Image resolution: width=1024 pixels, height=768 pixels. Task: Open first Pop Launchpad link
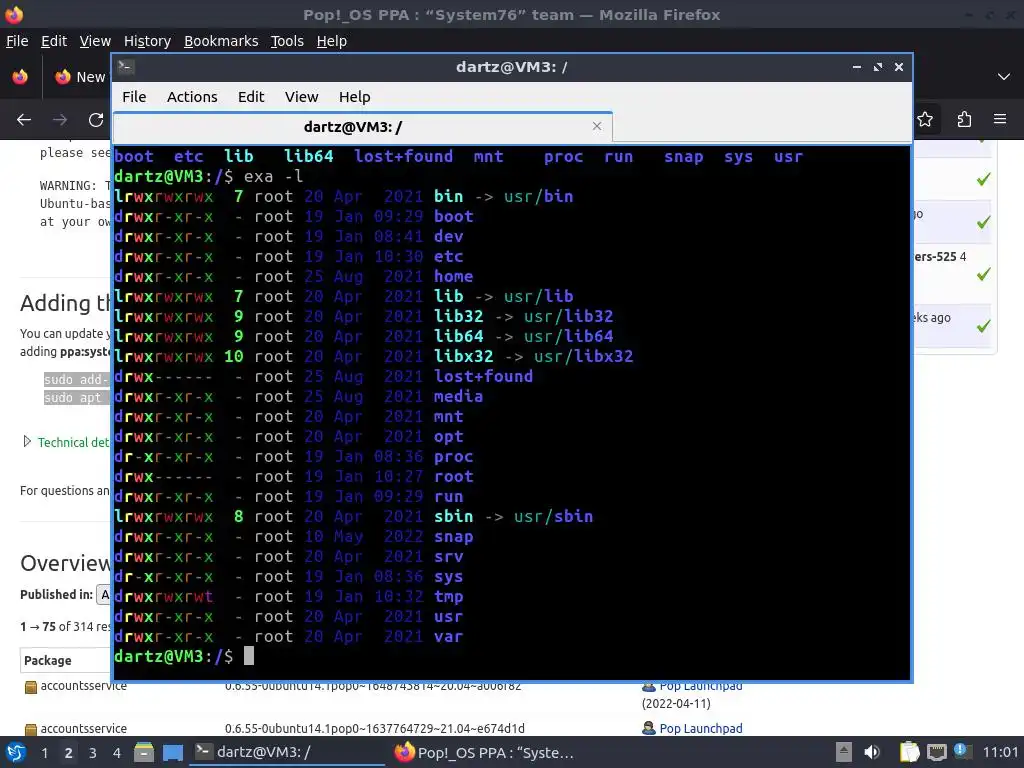click(701, 686)
